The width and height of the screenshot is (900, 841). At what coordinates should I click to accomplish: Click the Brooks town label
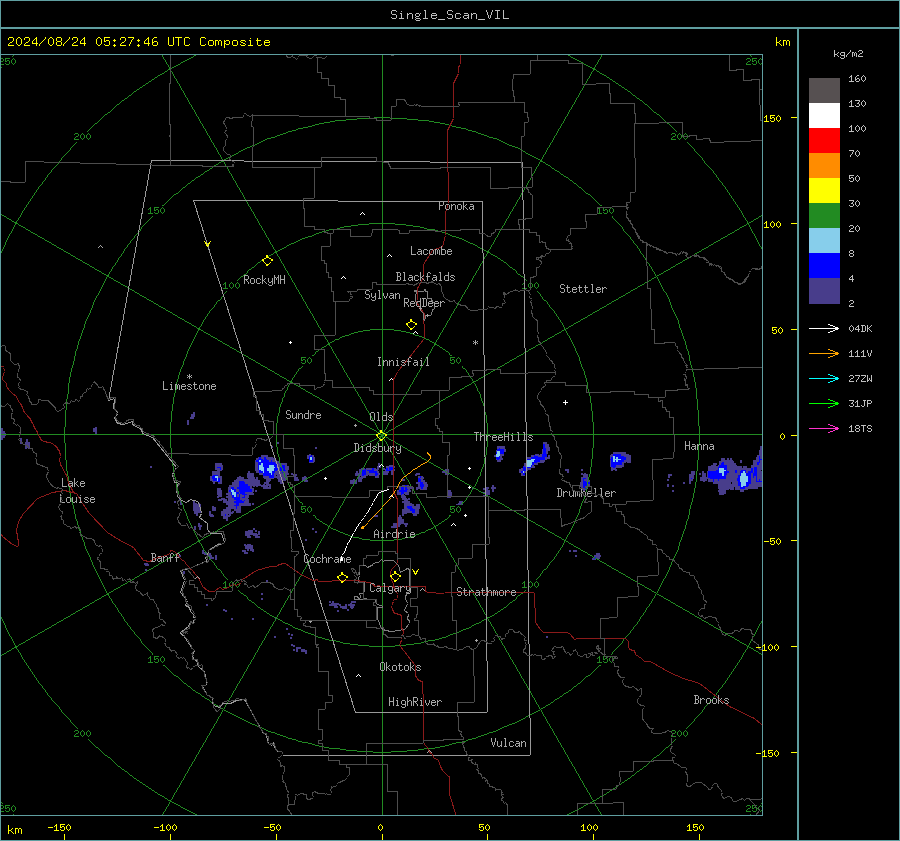tap(711, 700)
